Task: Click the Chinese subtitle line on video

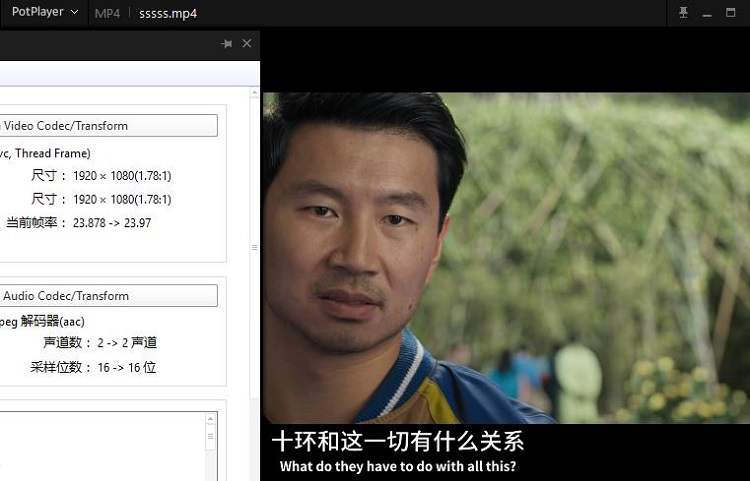Action: tap(398, 441)
